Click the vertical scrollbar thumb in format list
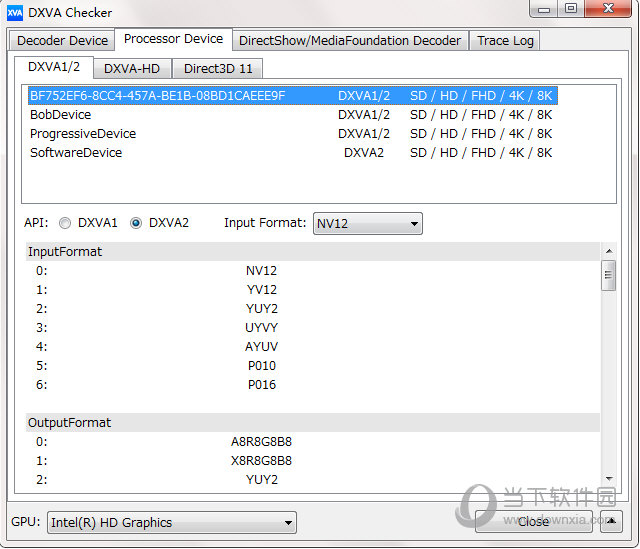This screenshot has height=549, width=640. tap(609, 275)
